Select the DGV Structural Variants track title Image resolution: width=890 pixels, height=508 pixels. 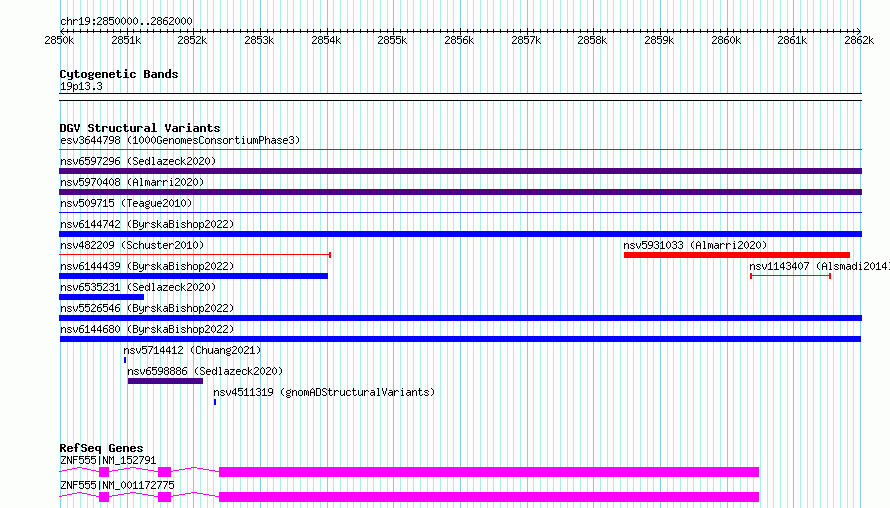(140, 128)
